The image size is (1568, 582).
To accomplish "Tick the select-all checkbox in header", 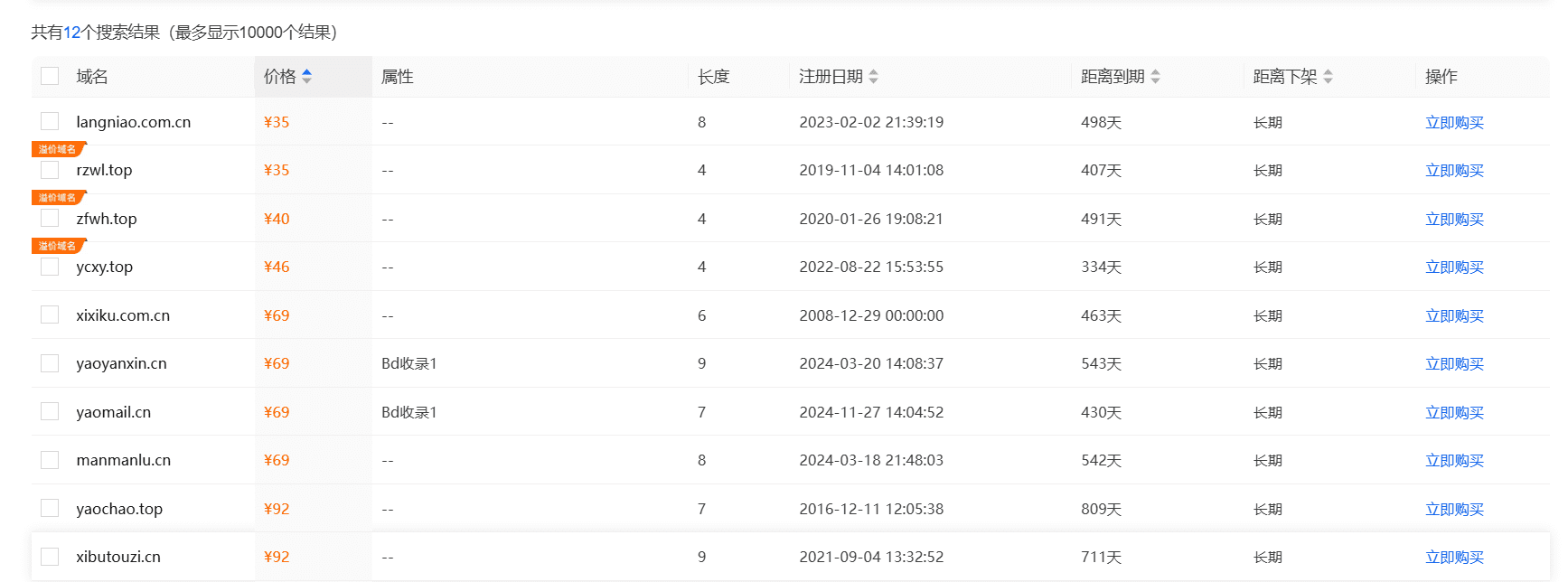I will [50, 76].
